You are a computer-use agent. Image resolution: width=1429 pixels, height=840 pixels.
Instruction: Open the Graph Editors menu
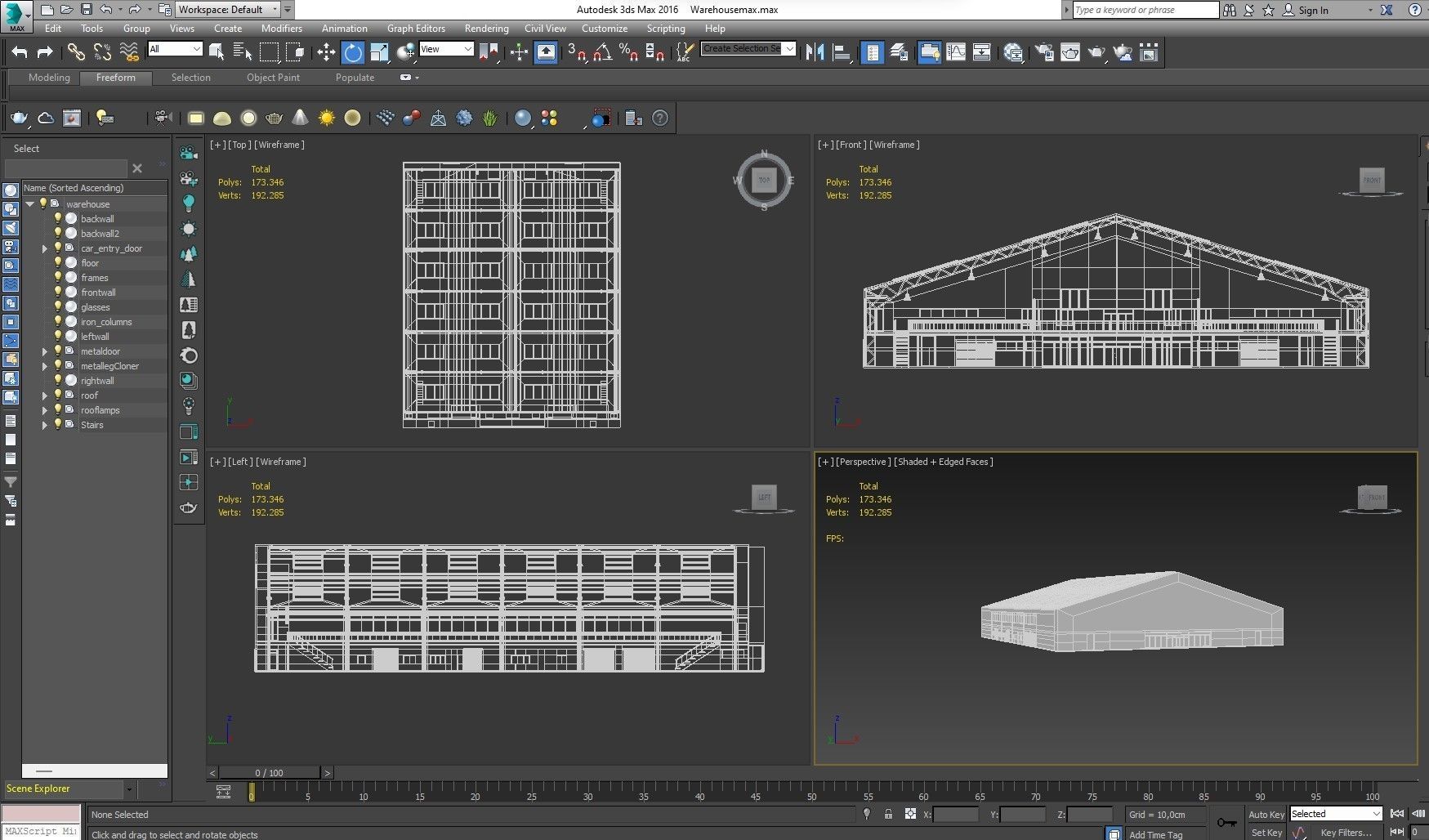pos(416,28)
